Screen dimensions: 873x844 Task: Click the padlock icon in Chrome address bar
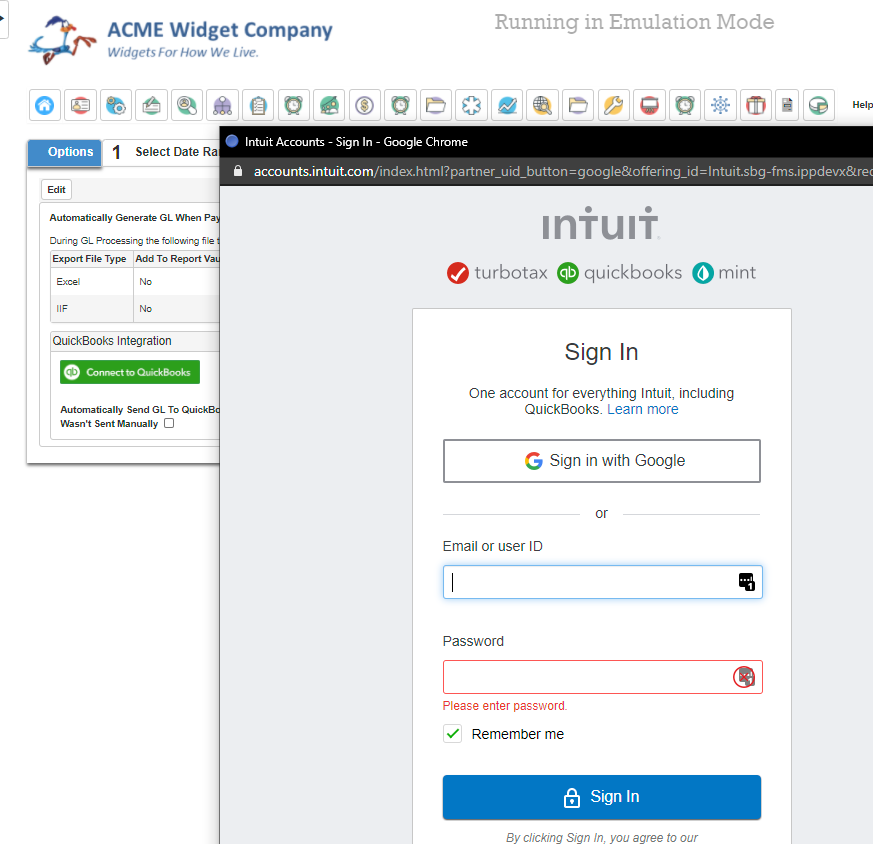pyautogui.click(x=238, y=171)
